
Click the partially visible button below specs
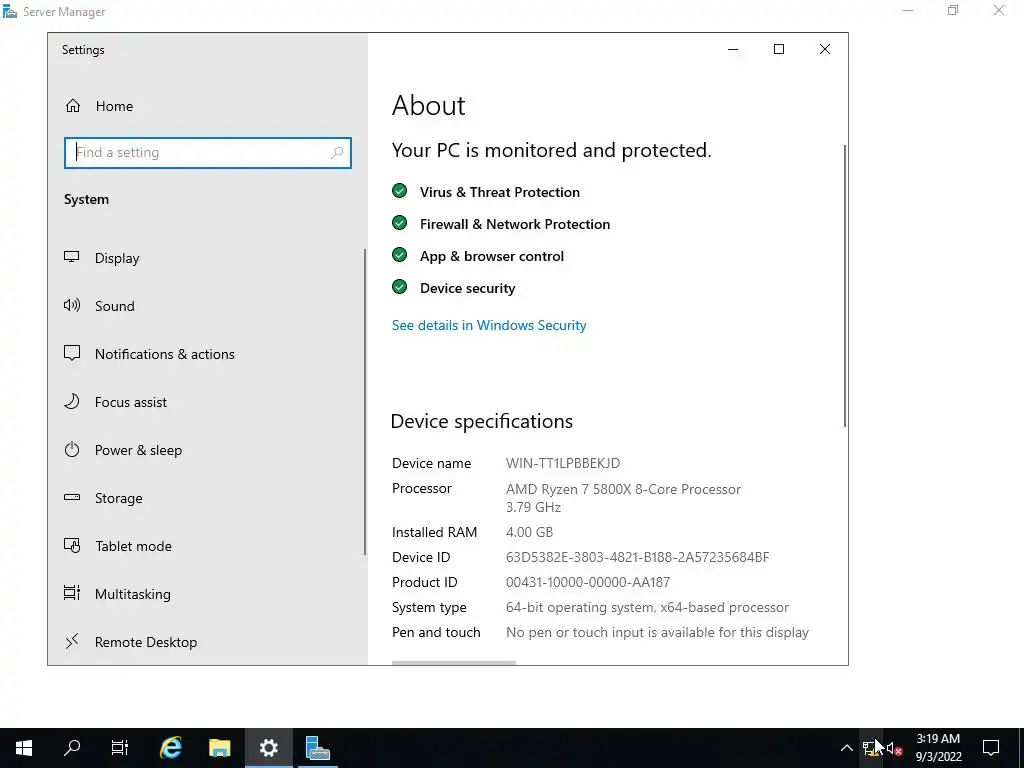click(454, 663)
